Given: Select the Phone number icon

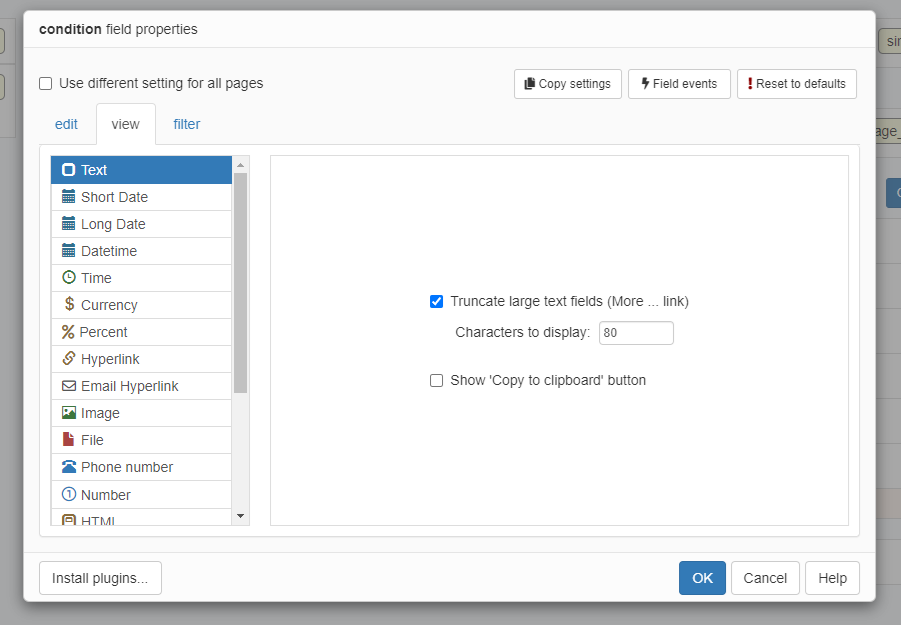Looking at the screenshot, I should coord(68,467).
